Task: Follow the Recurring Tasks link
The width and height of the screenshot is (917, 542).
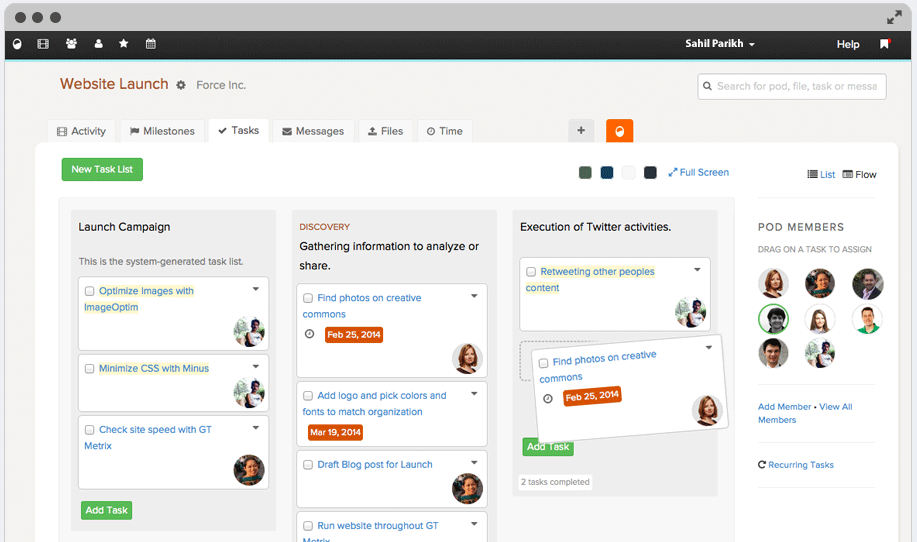Action: (x=796, y=465)
